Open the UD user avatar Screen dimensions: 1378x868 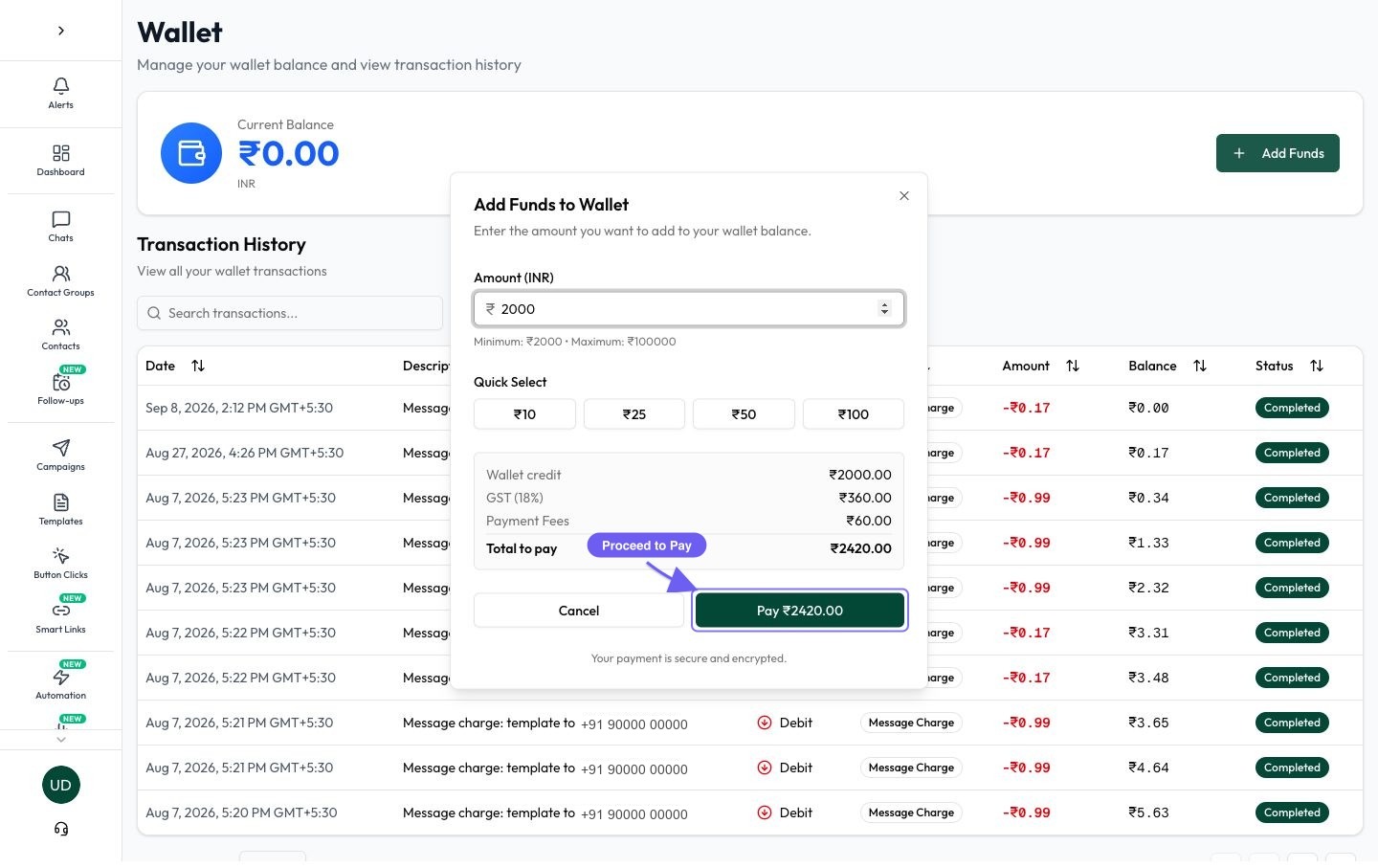click(61, 785)
